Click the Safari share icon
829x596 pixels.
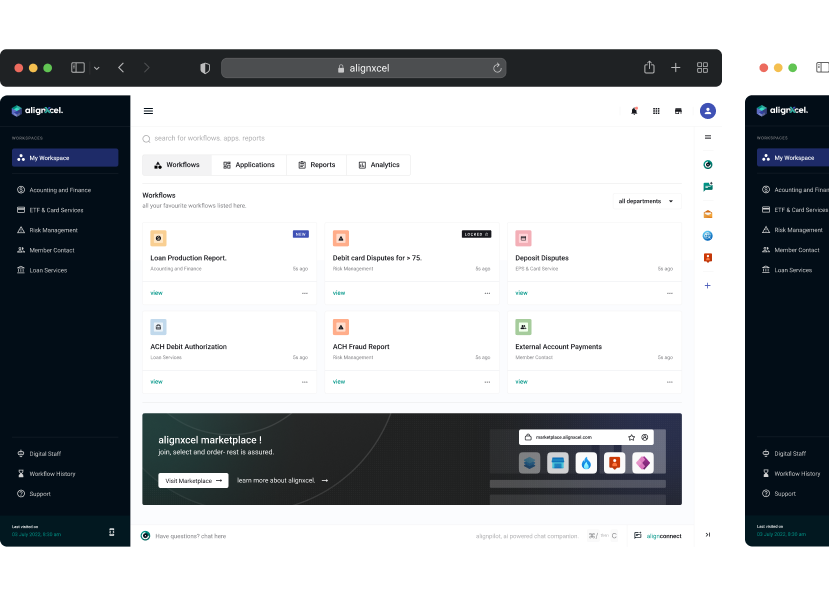[649, 68]
